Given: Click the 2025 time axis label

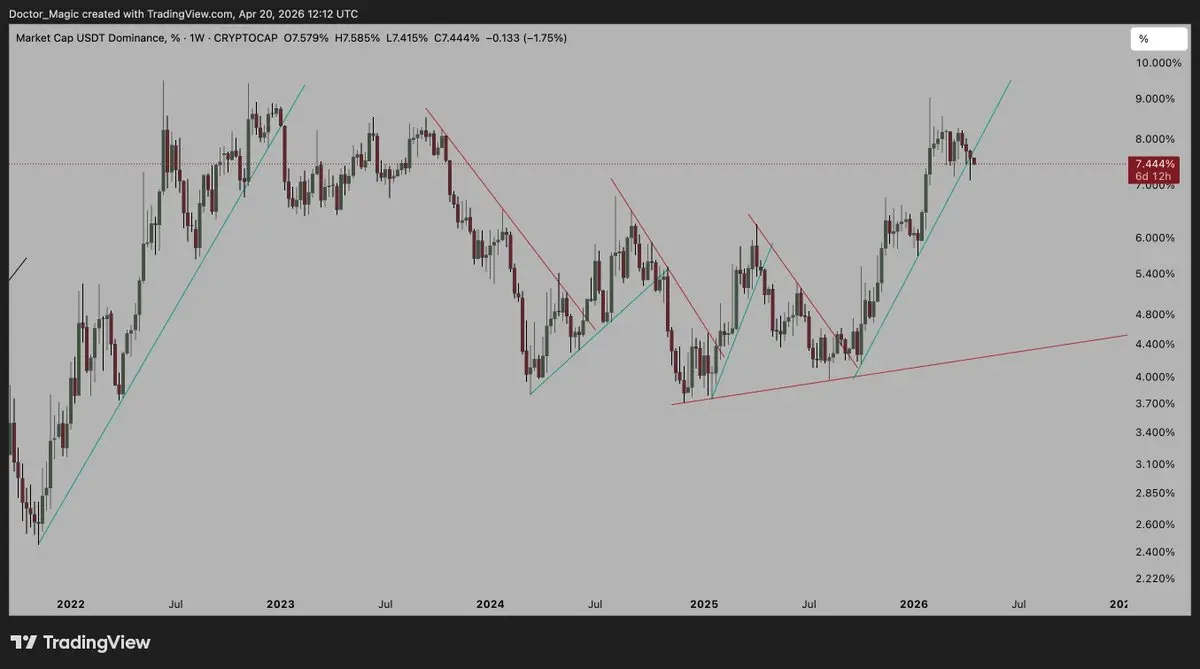Looking at the screenshot, I should (704, 604).
